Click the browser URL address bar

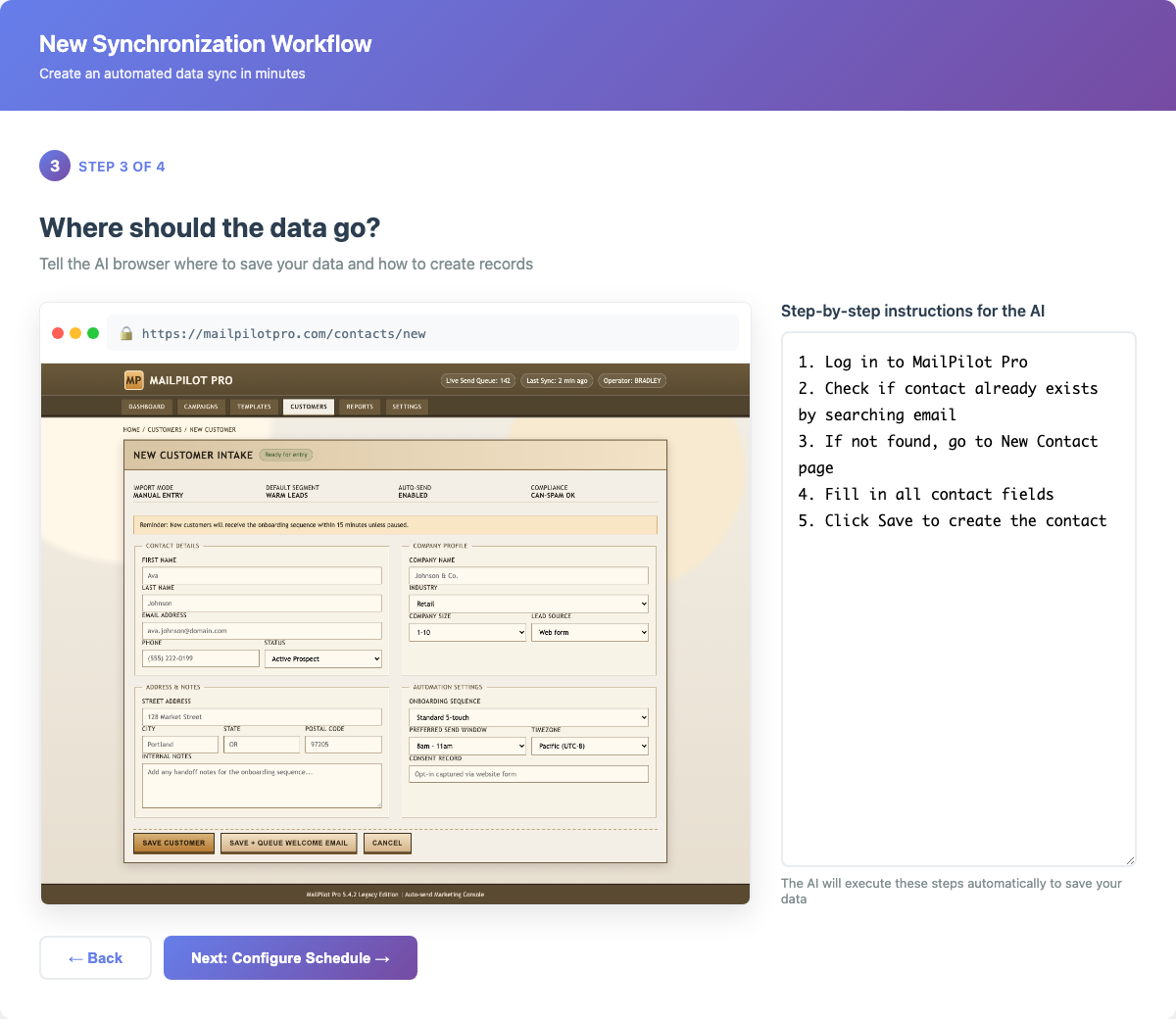431,334
